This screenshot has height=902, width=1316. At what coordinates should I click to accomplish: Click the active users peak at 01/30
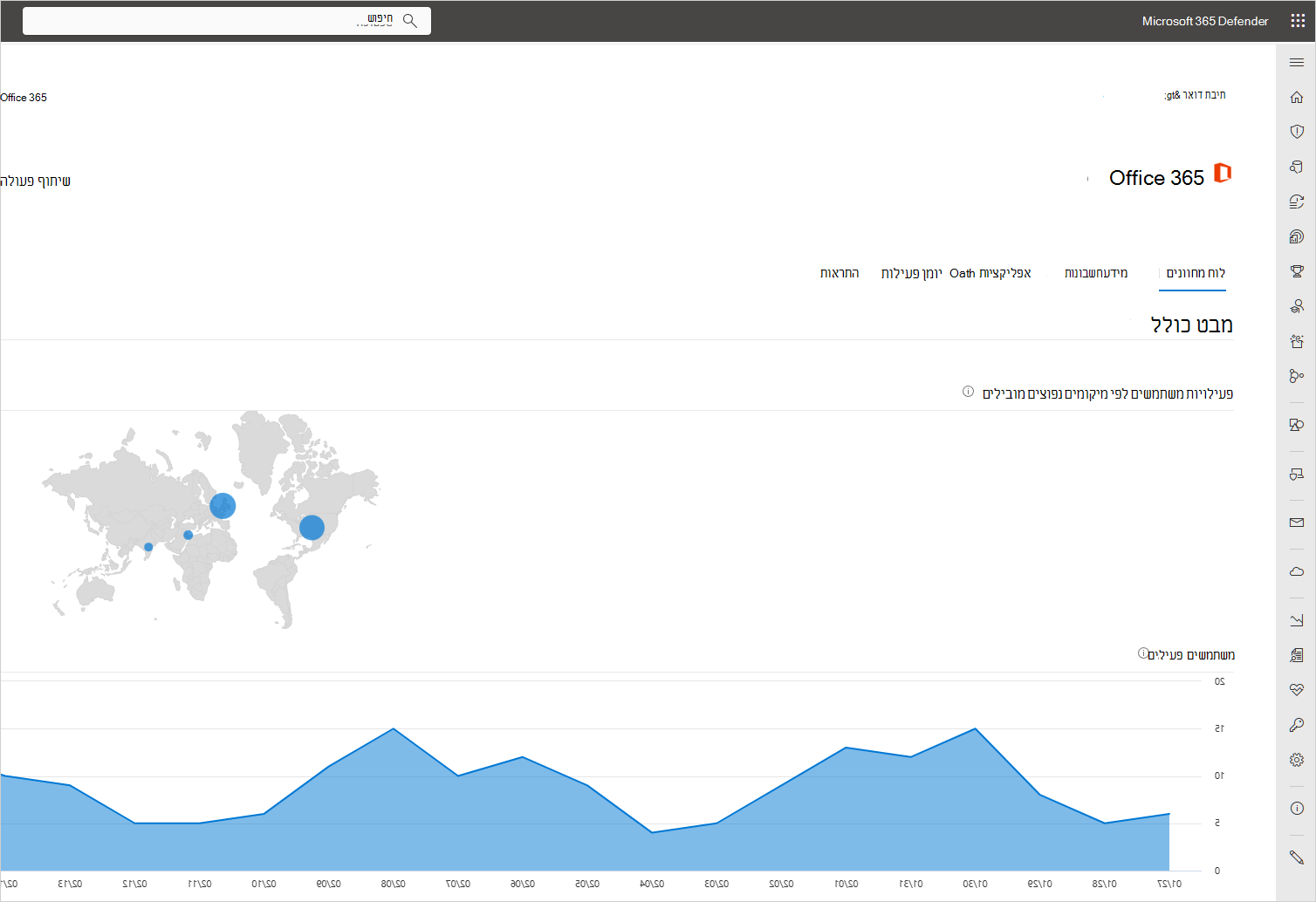(975, 728)
